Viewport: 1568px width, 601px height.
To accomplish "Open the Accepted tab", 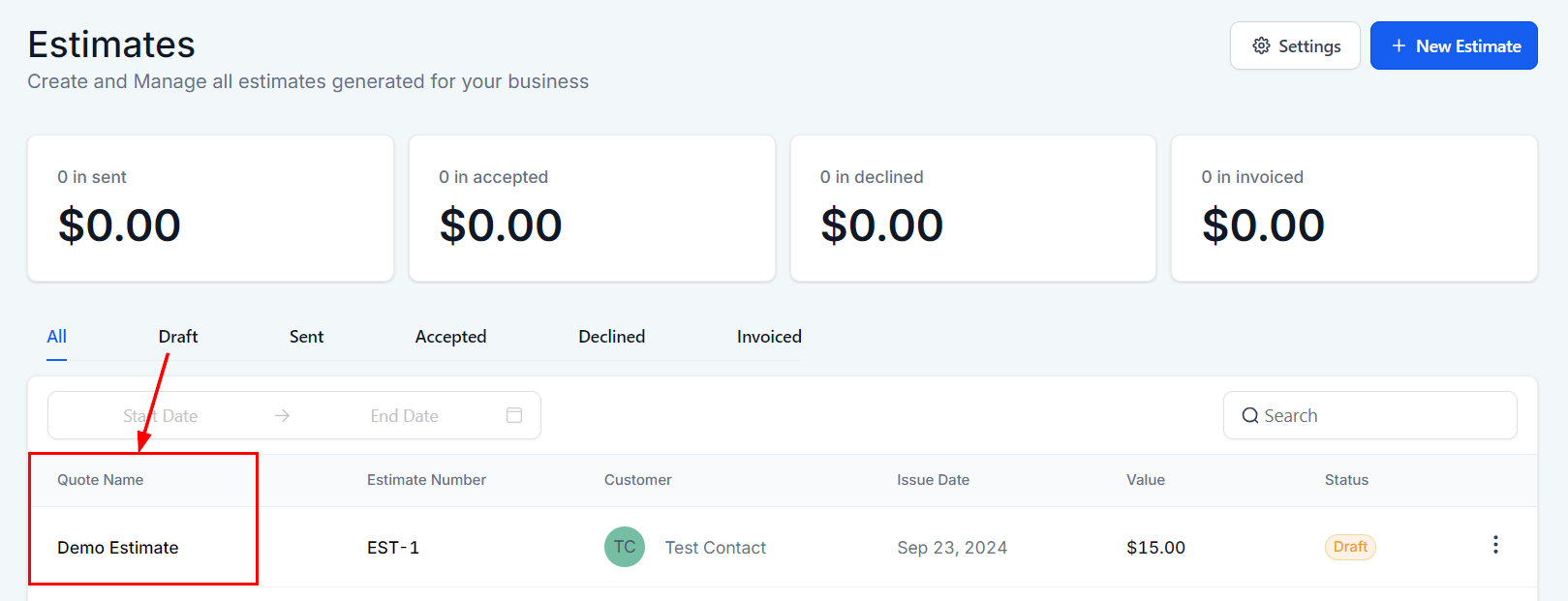I will click(x=450, y=337).
